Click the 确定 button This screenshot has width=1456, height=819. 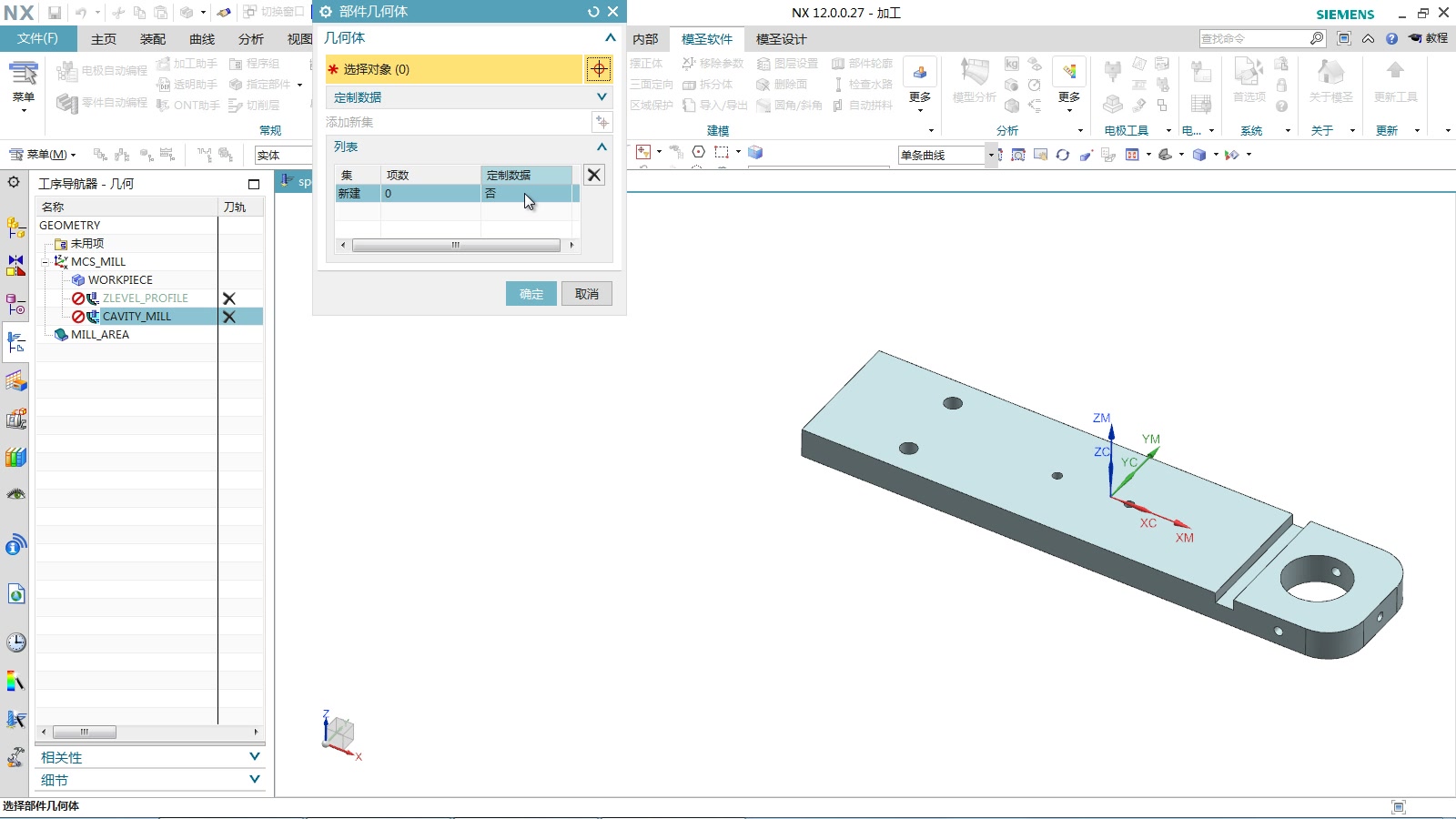pyautogui.click(x=531, y=294)
